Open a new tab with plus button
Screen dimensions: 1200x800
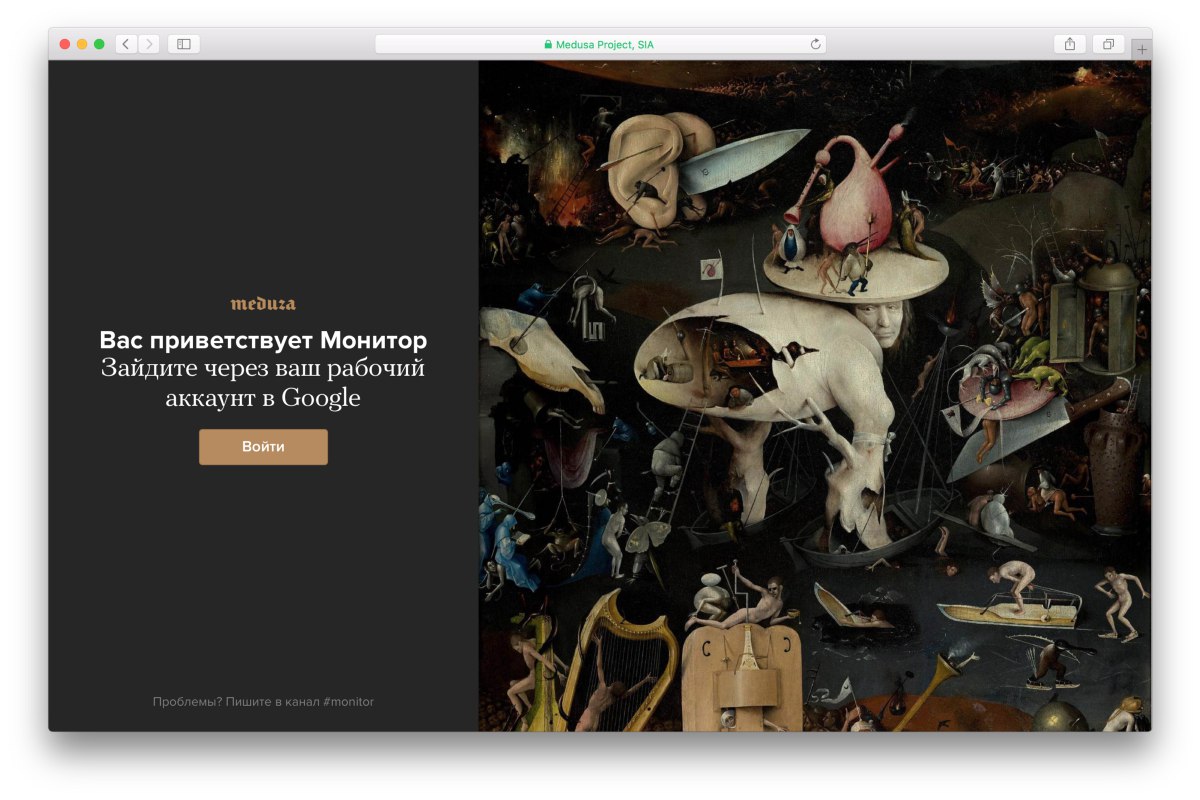[1142, 49]
